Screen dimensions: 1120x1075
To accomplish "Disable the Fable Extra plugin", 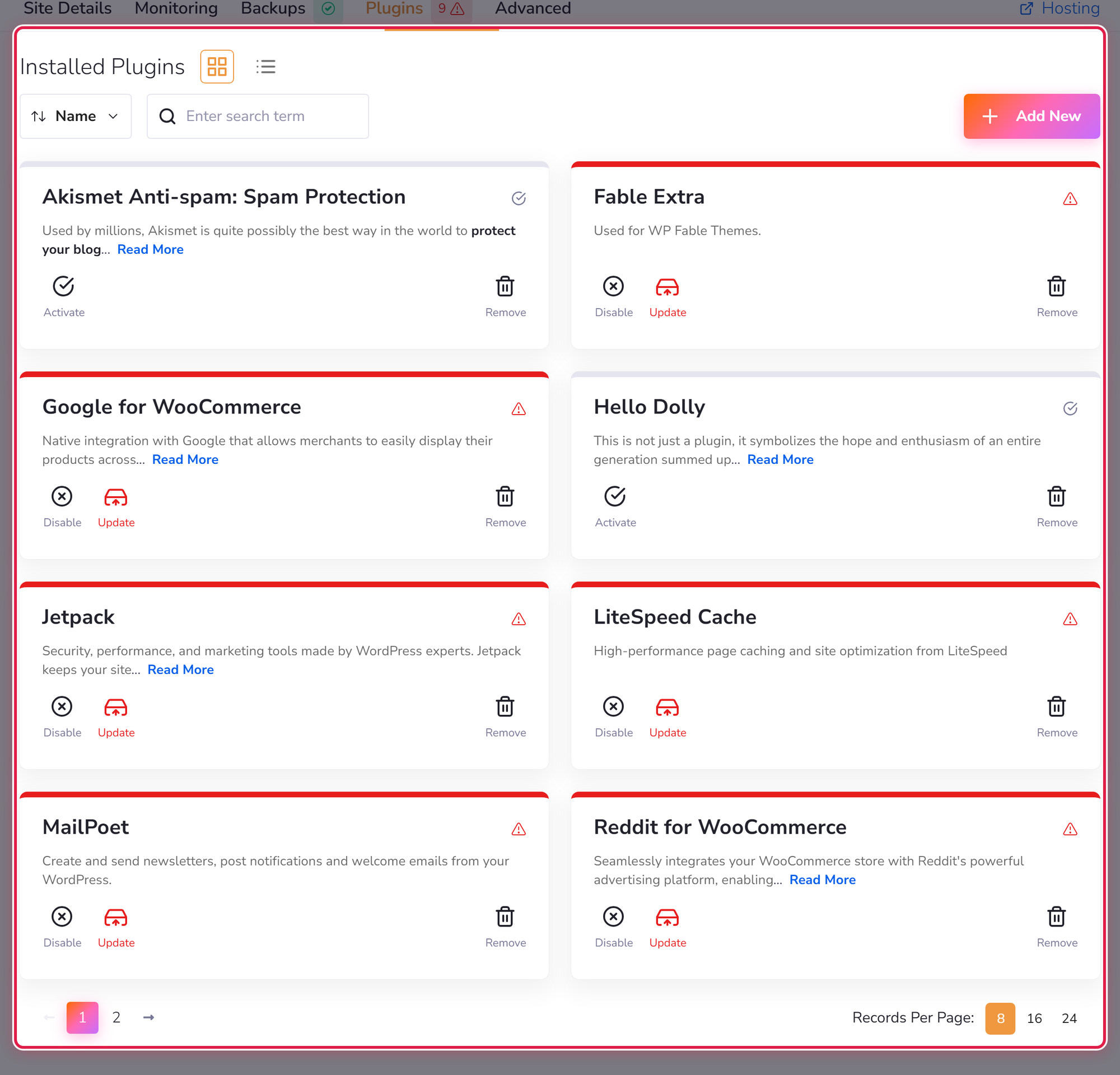I will pyautogui.click(x=614, y=296).
